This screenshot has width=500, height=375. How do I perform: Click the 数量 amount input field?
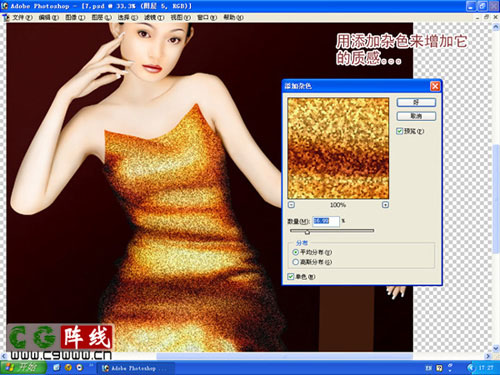click(326, 221)
